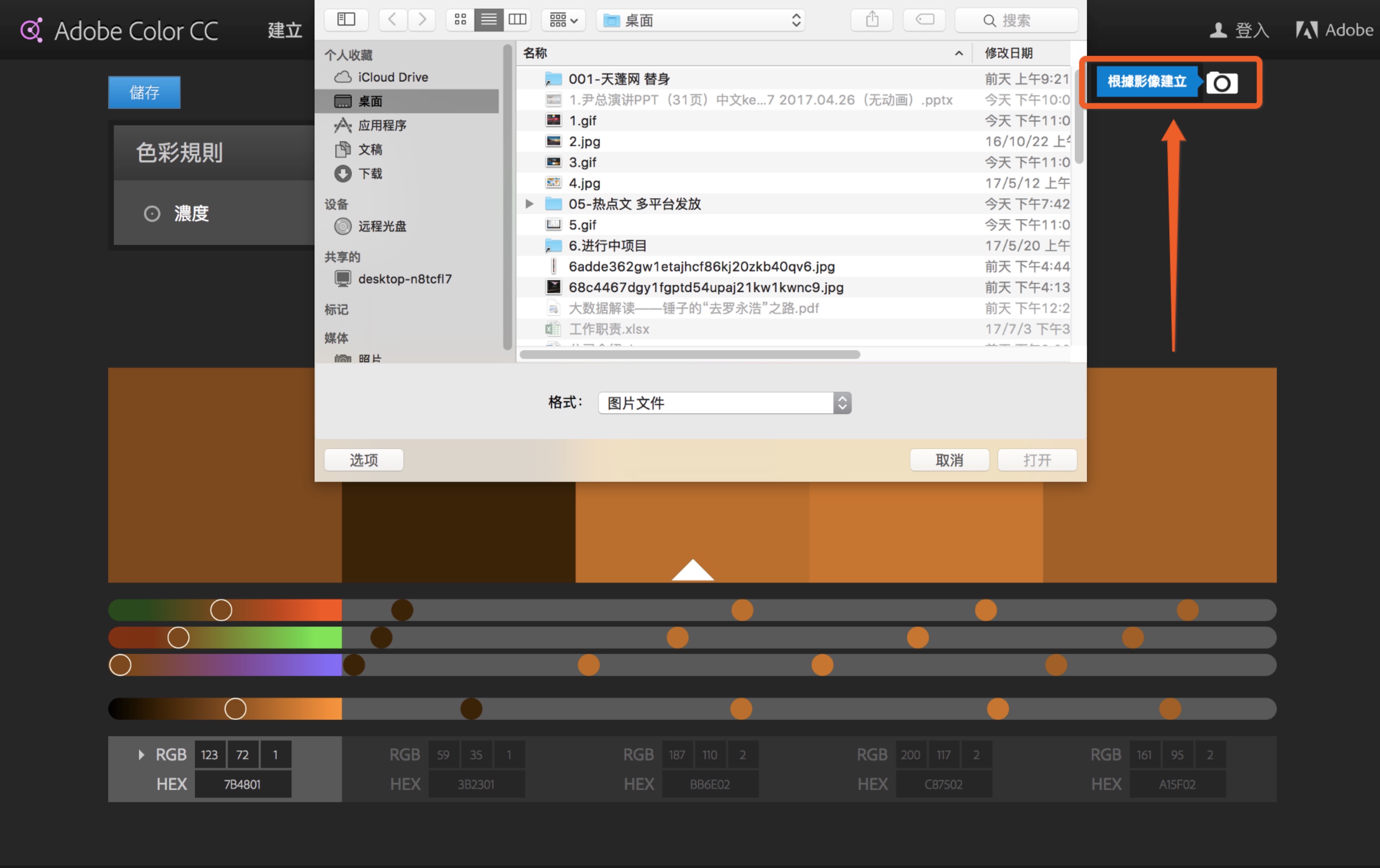Select 远程光盘 device in sidebar
This screenshot has height=868, width=1380.
[407, 226]
